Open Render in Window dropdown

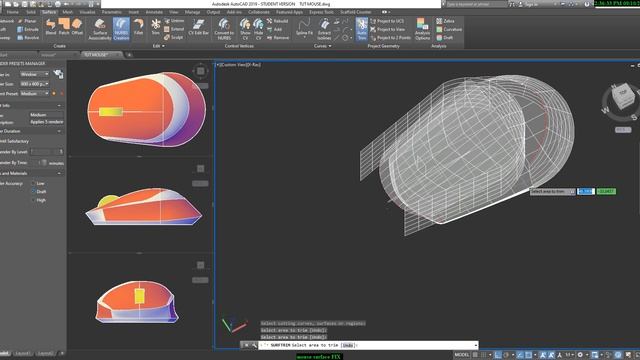pyautogui.click(x=35, y=74)
